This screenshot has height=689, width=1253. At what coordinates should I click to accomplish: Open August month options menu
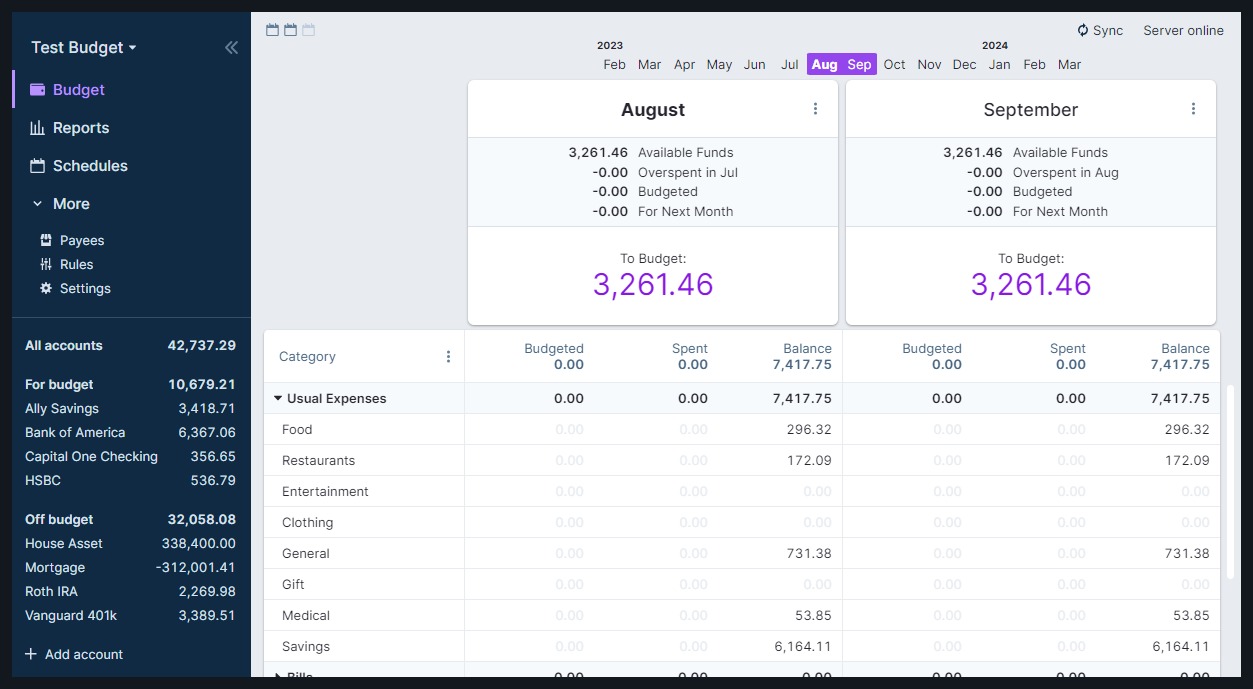(x=815, y=109)
